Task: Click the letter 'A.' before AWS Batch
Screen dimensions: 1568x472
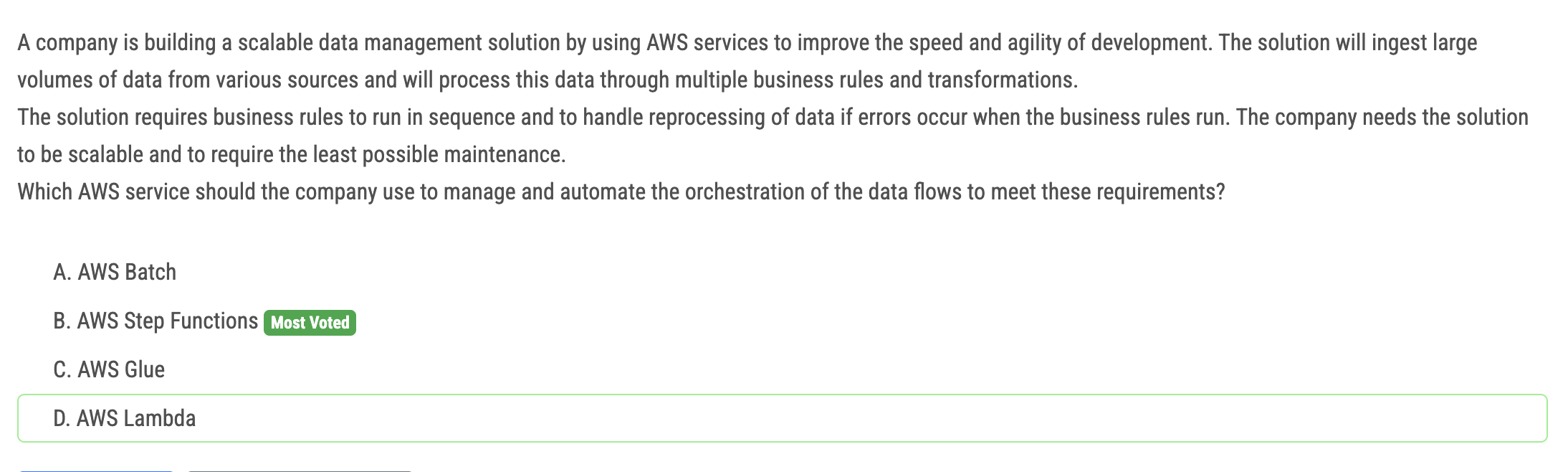Action: [62, 273]
